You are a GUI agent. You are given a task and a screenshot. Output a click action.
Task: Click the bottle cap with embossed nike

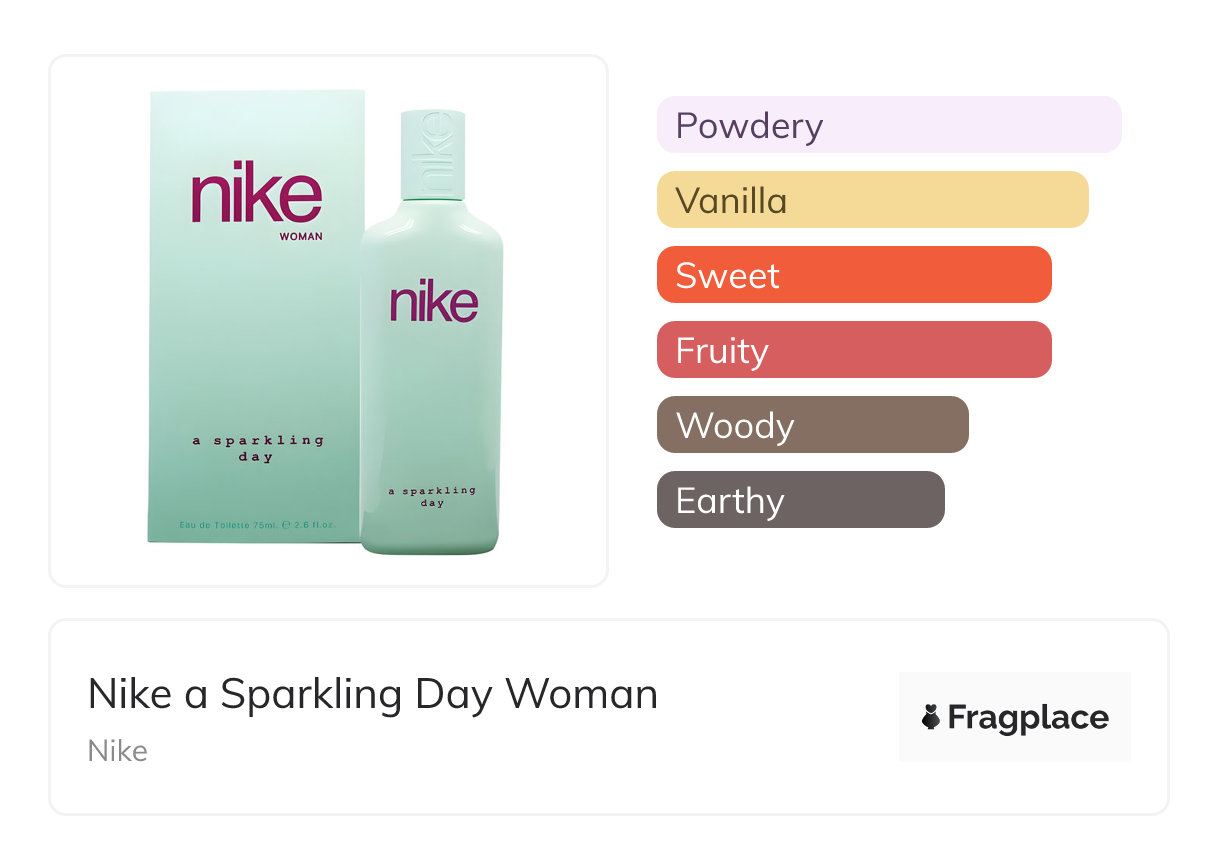pos(433,155)
